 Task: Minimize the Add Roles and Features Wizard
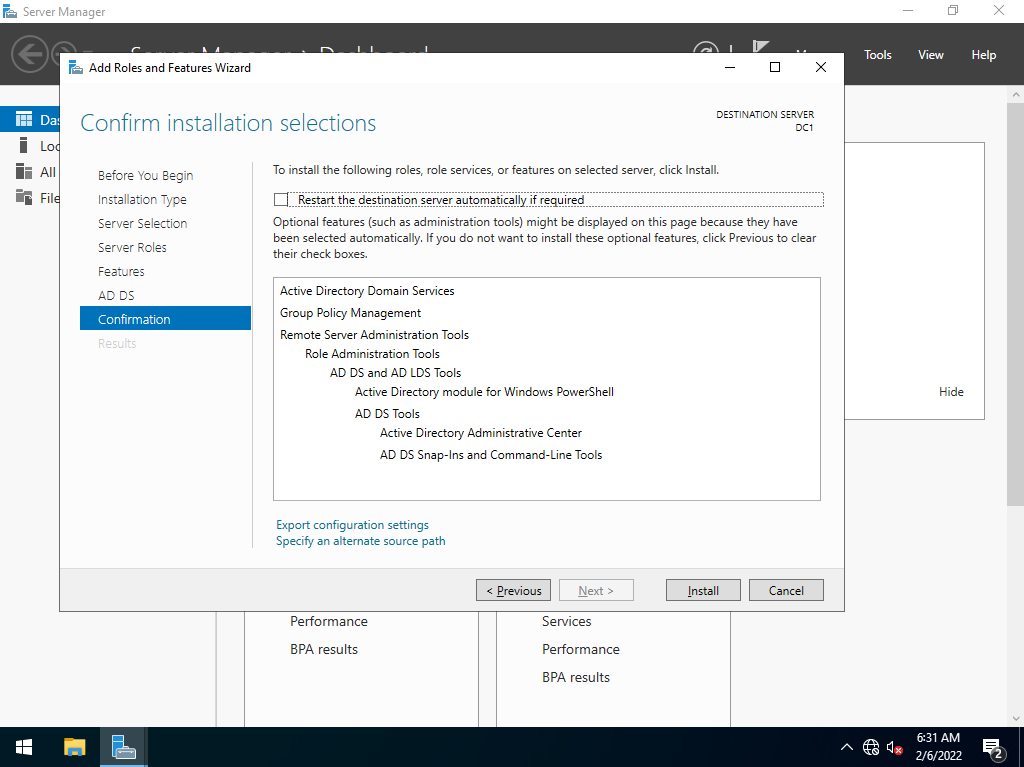pyautogui.click(x=730, y=67)
